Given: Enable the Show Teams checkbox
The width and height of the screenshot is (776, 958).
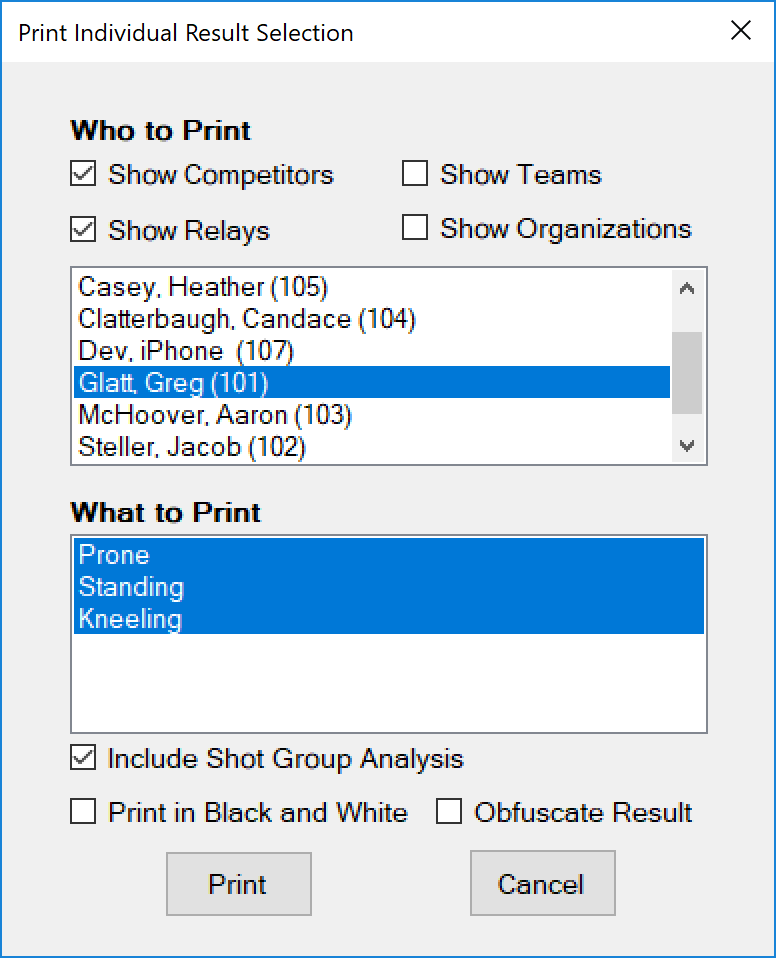Looking at the screenshot, I should coord(415,173).
